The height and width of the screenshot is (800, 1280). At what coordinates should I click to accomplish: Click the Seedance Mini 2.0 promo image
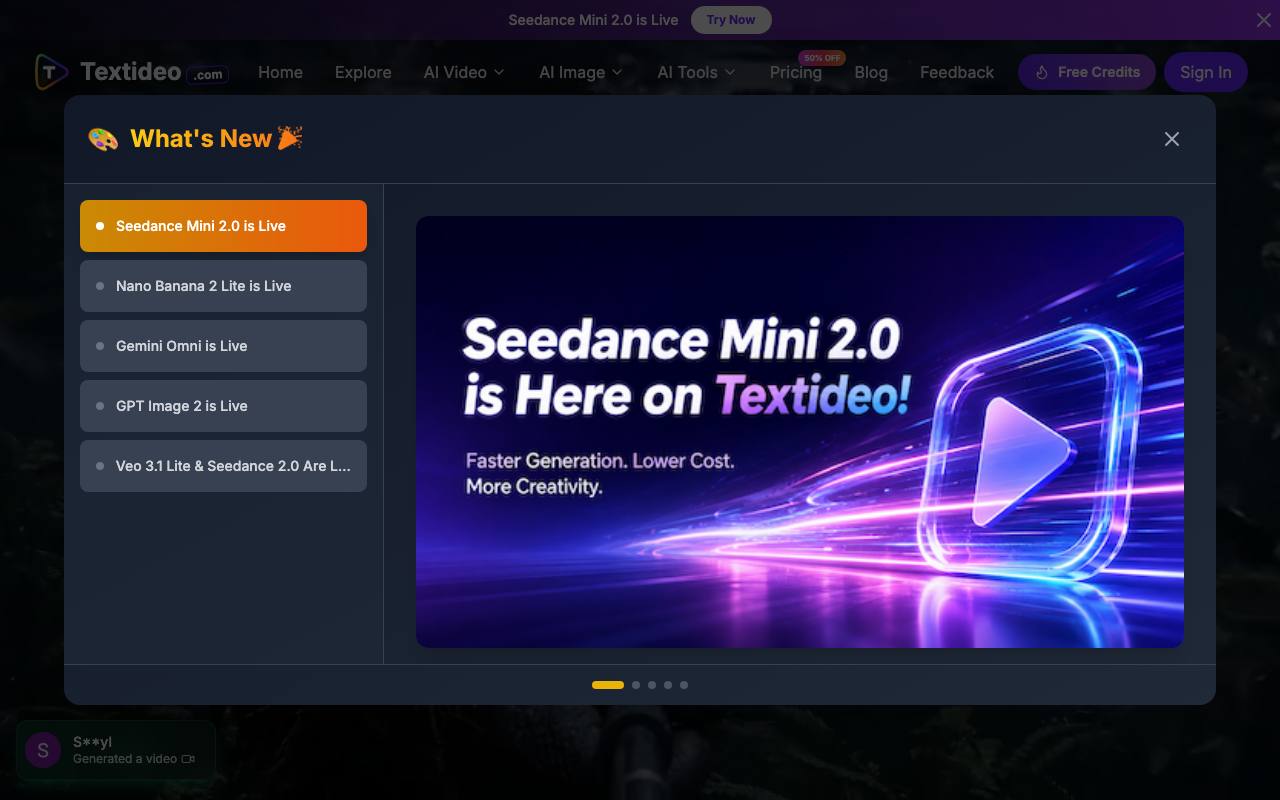point(800,432)
